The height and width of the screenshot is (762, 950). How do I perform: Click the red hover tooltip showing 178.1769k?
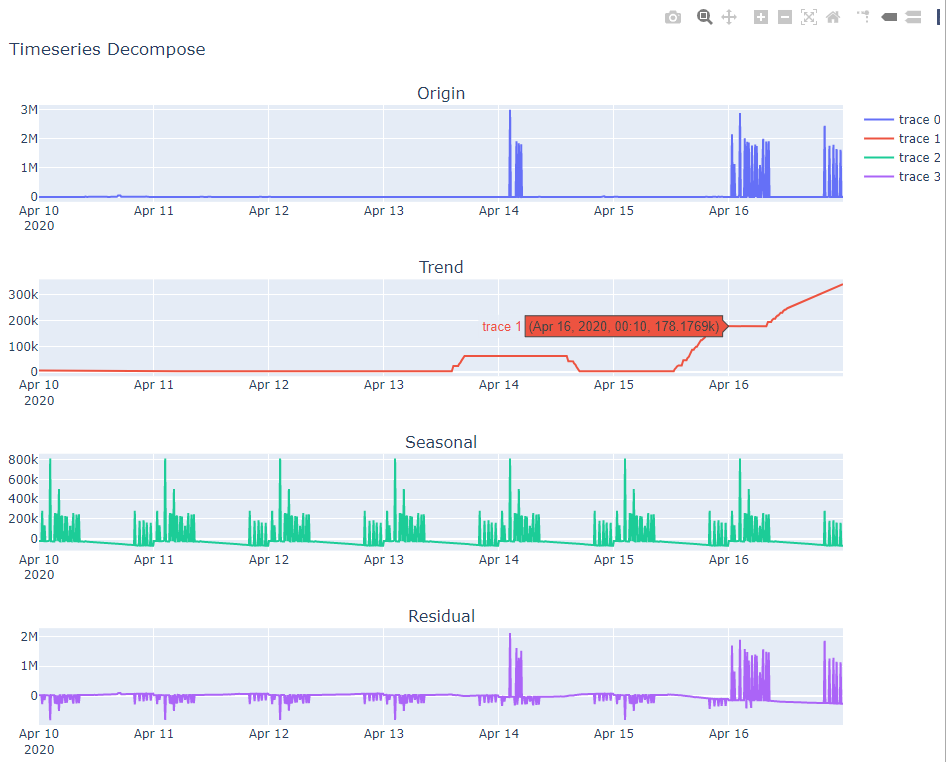pos(624,326)
